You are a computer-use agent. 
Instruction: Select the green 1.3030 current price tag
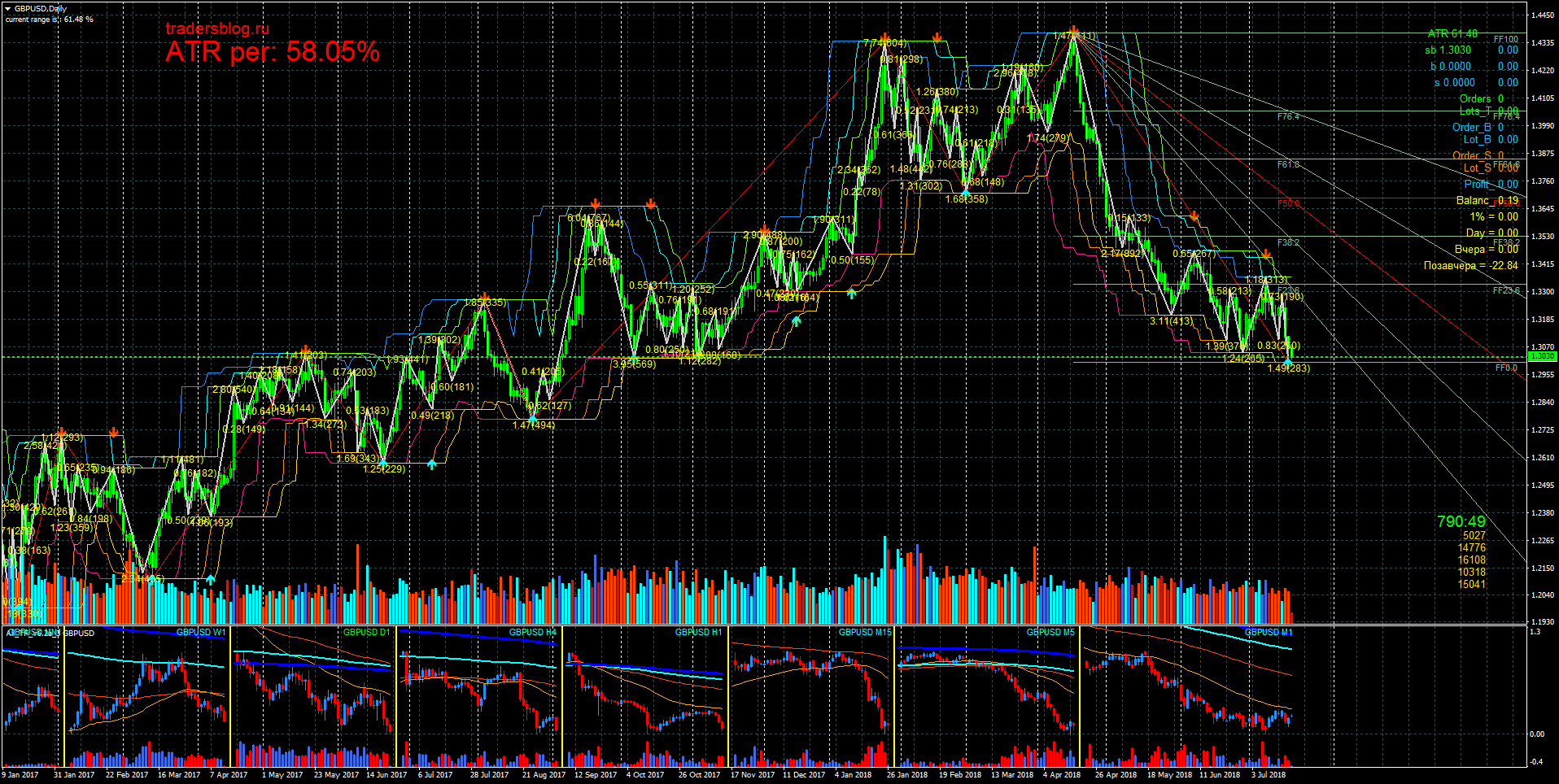(1543, 356)
